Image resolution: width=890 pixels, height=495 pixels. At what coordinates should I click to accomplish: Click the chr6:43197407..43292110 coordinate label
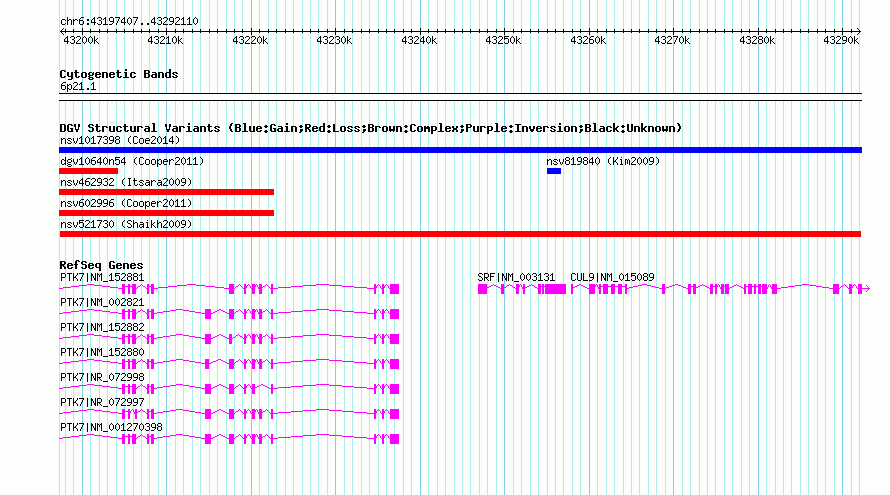[x=129, y=22]
